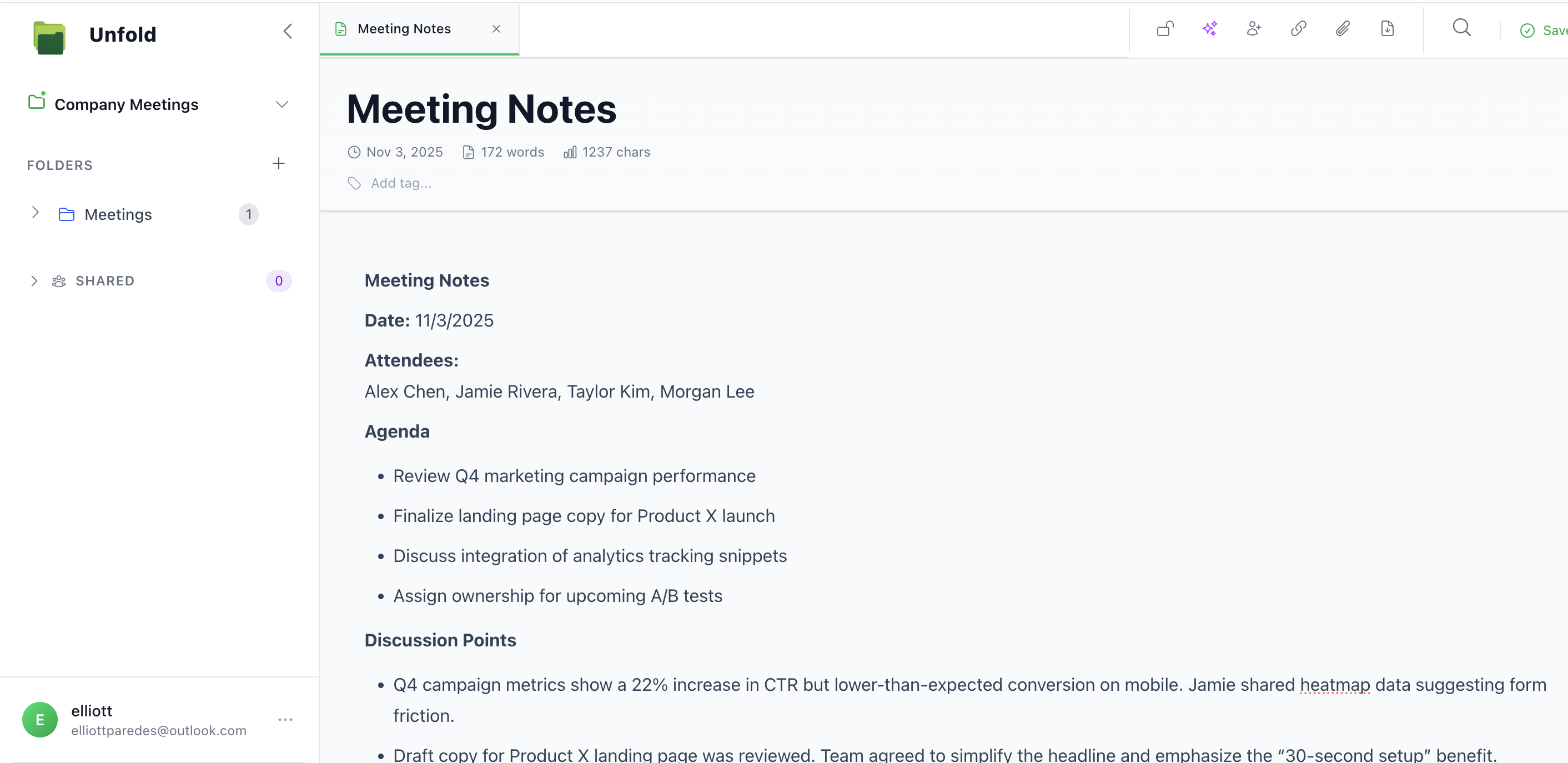
Task: Toggle the note lock icon
Action: (1165, 29)
